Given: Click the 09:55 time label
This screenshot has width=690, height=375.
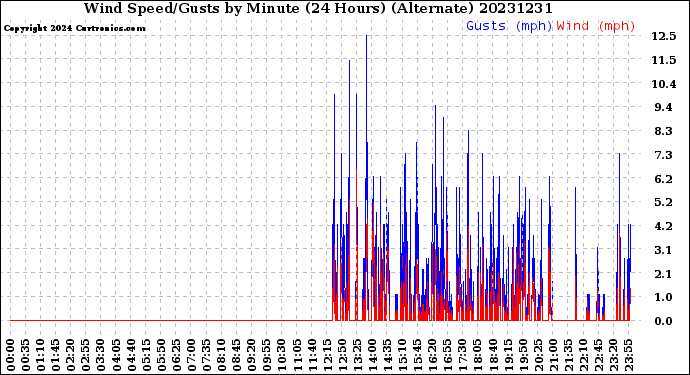Looking at the screenshot, I should [267, 355].
